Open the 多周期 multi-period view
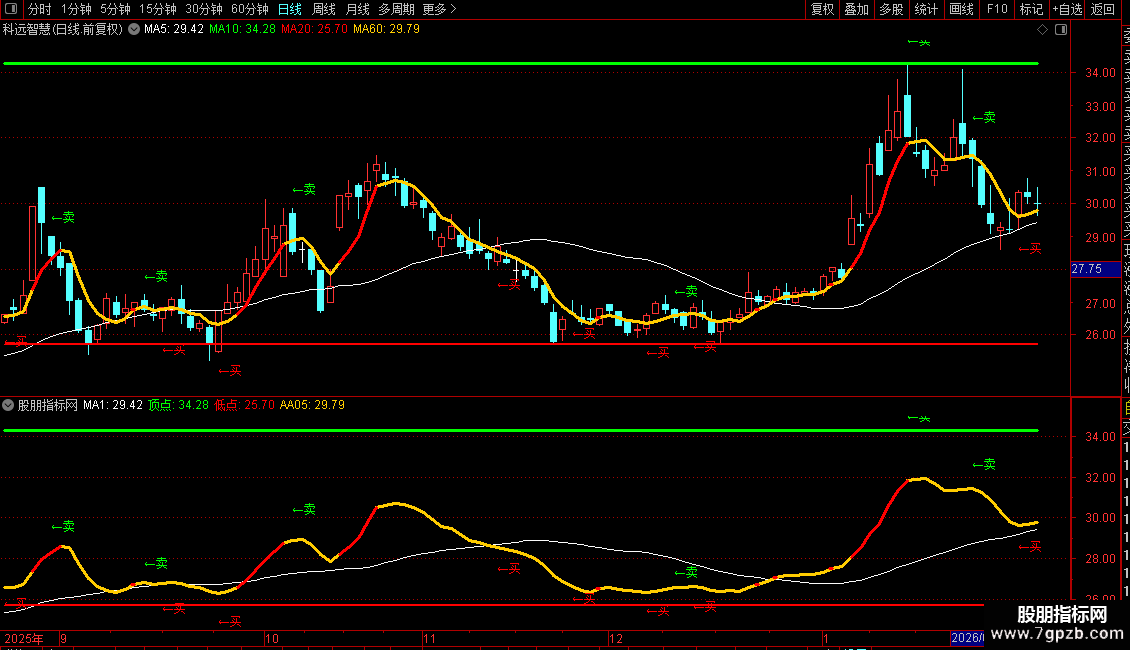The width and height of the screenshot is (1130, 650). 396,9
